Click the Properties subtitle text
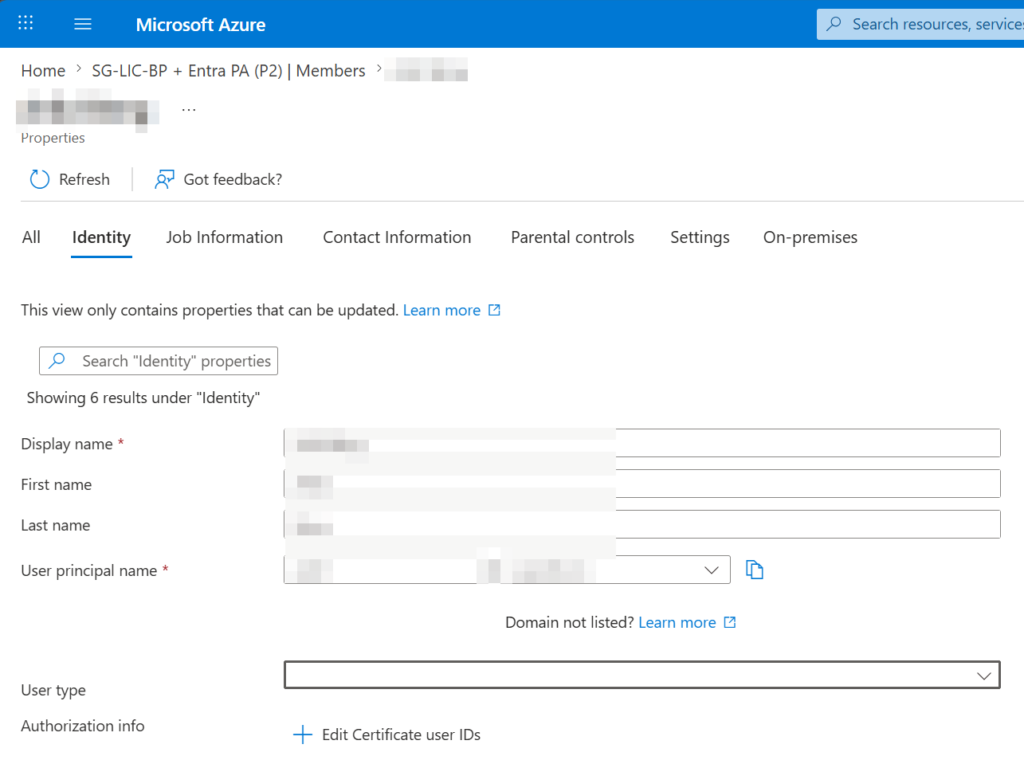The height and width of the screenshot is (760, 1024). point(53,138)
